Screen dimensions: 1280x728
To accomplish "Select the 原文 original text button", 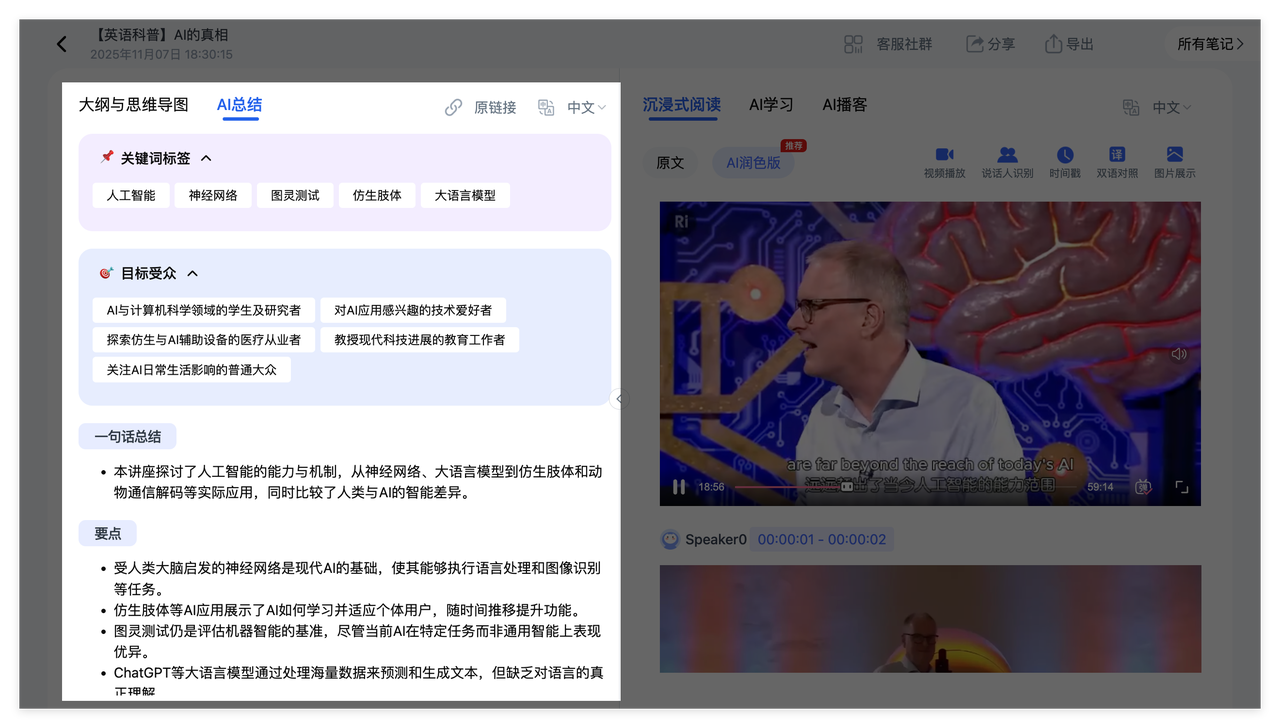I will 670,162.
